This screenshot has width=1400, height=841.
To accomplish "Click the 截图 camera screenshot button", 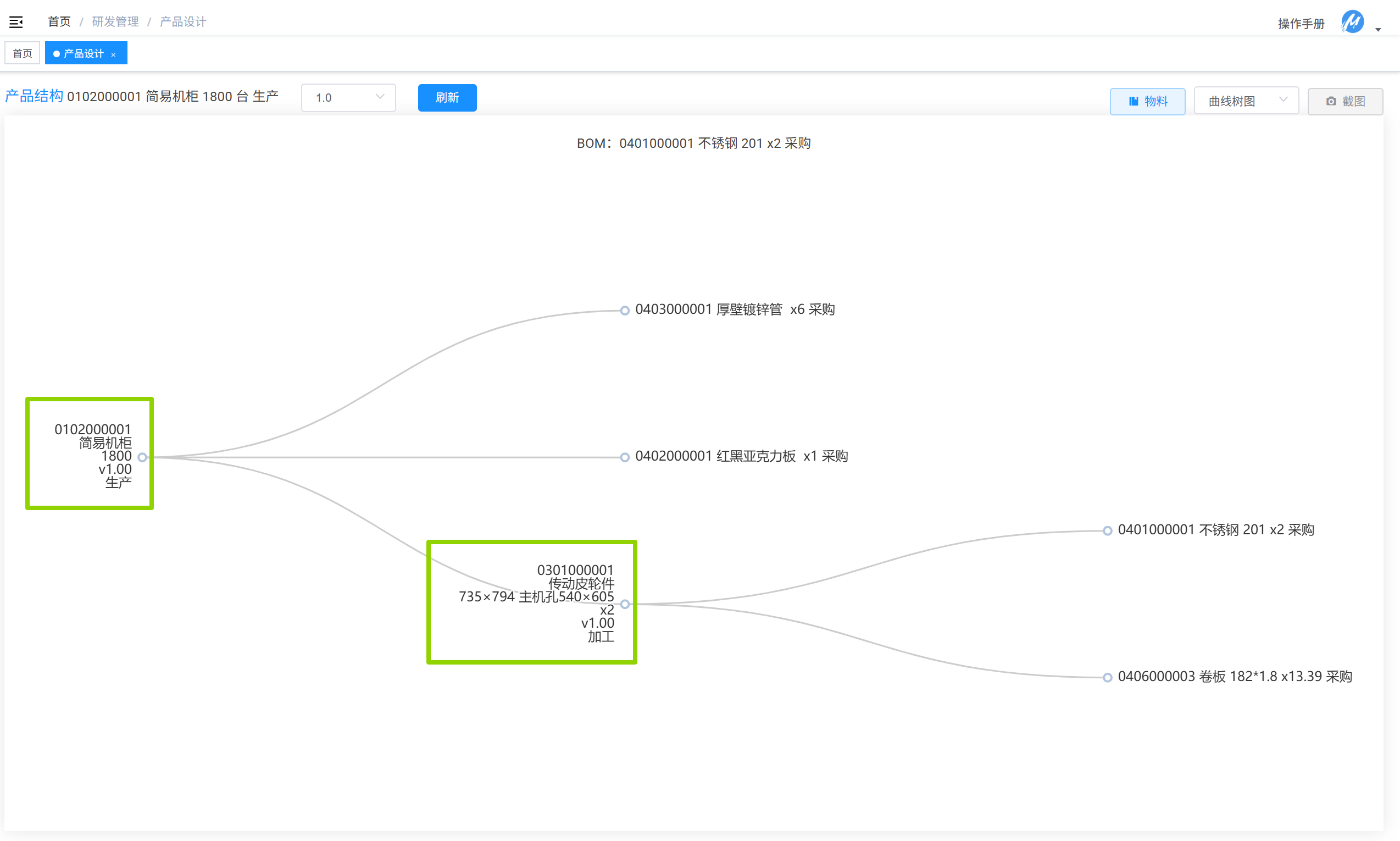I will point(1345,102).
